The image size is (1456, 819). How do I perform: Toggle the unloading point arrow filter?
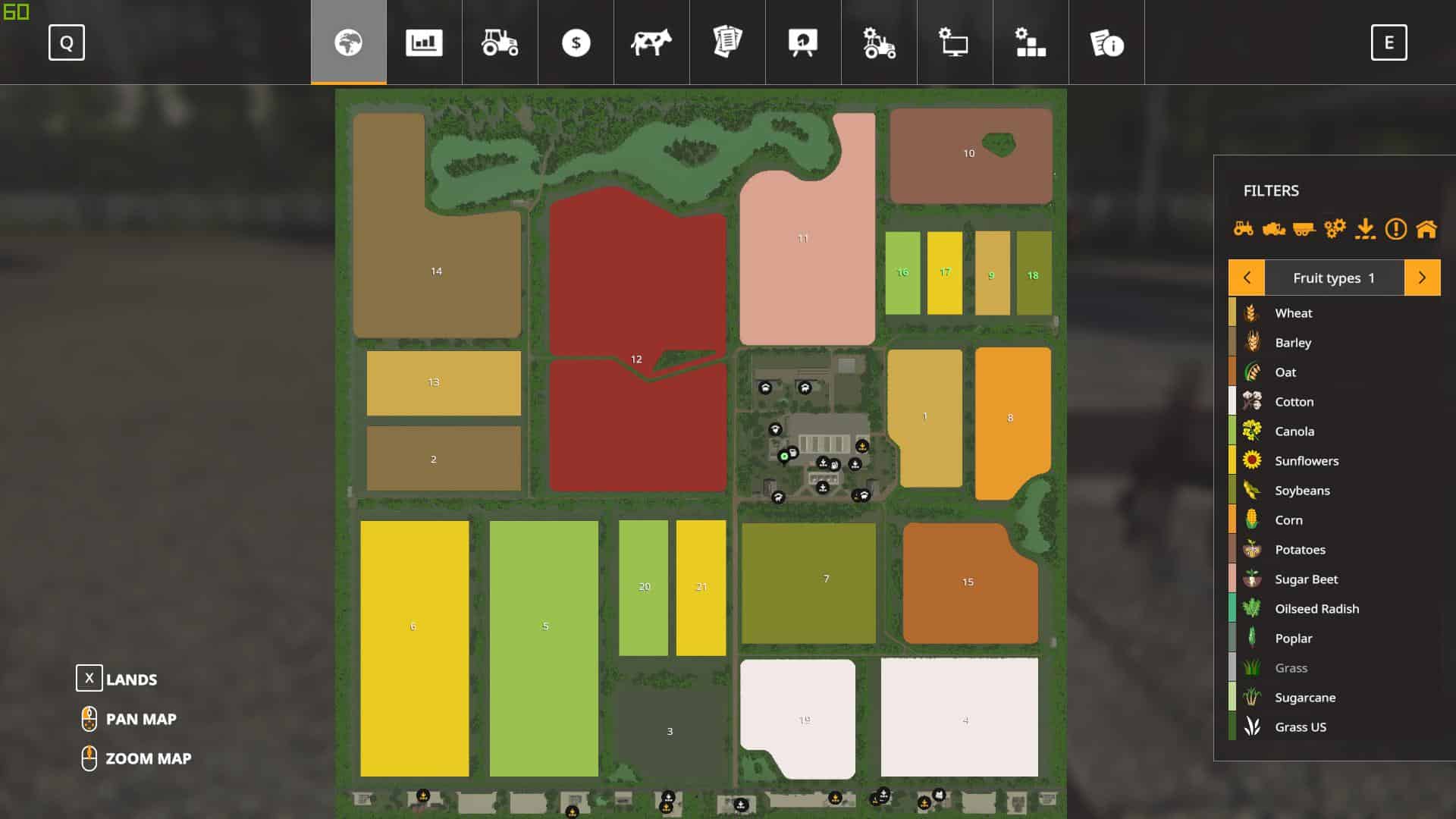pyautogui.click(x=1365, y=228)
